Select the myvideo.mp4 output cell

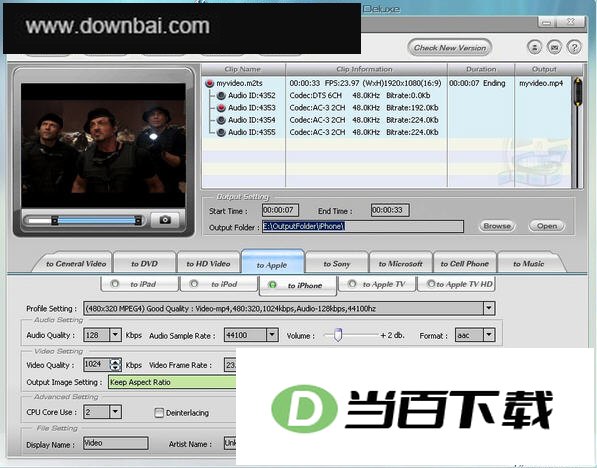541,83
